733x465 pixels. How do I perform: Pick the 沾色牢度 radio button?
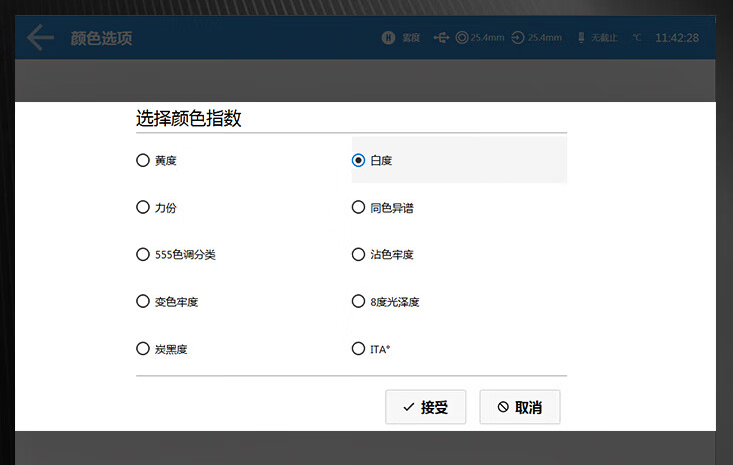[x=359, y=254]
